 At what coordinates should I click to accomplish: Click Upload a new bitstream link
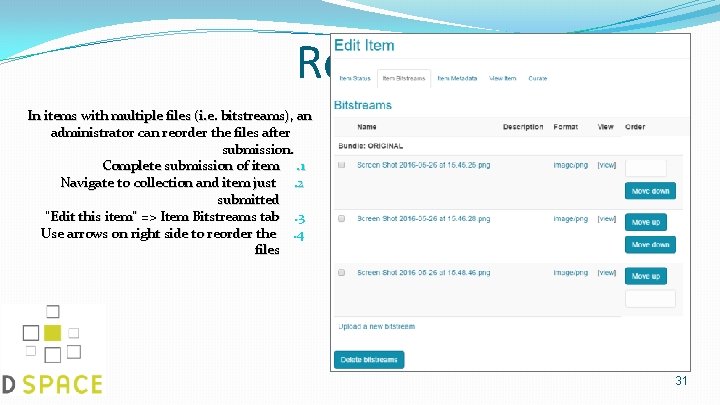tap(377, 326)
